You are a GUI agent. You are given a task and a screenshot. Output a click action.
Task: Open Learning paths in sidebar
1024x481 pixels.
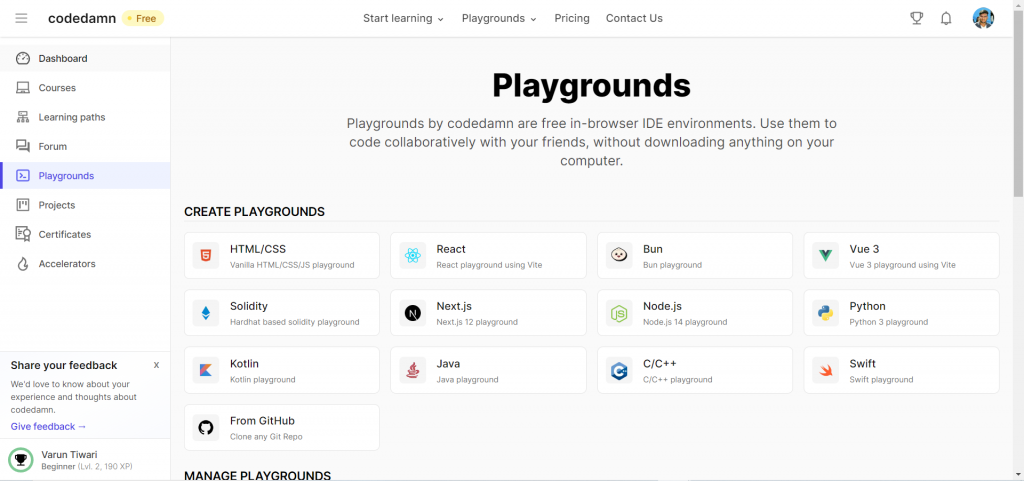point(85,117)
